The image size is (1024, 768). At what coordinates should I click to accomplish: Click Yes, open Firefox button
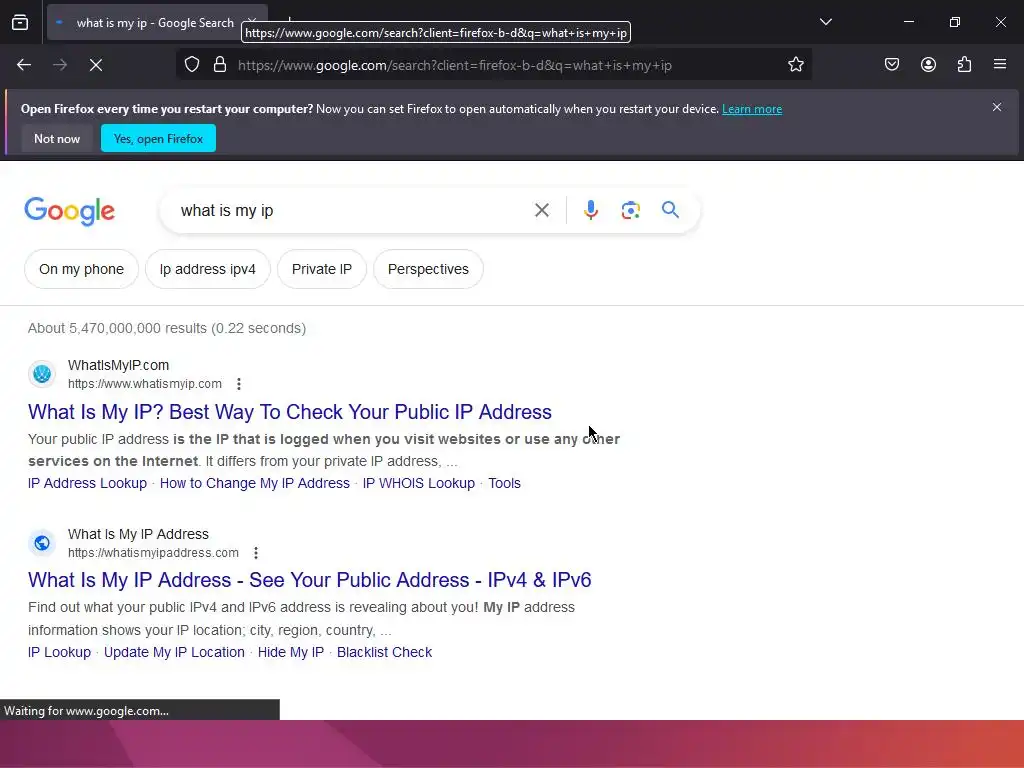(158, 138)
